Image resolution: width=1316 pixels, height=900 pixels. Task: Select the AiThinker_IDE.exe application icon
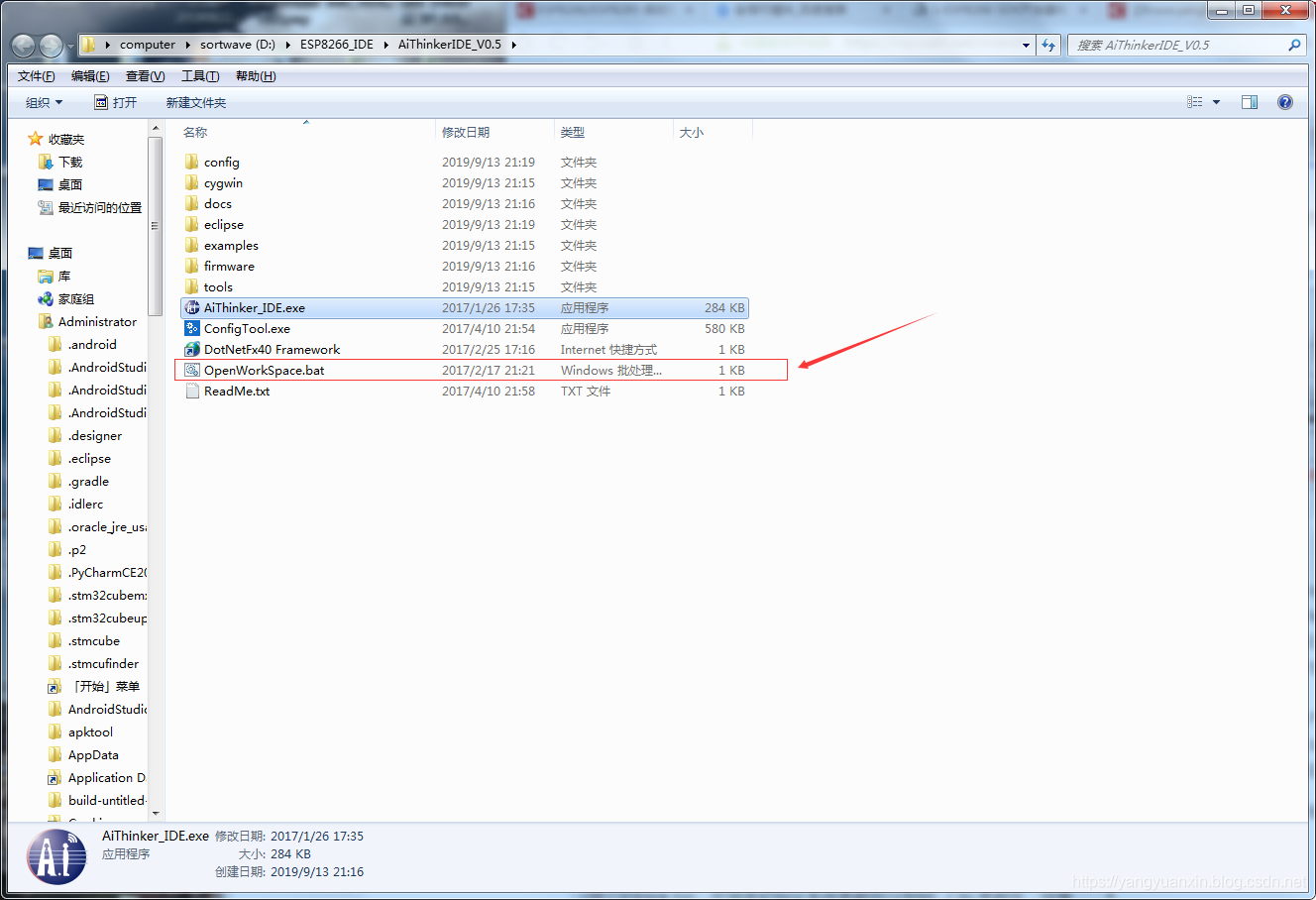(192, 308)
